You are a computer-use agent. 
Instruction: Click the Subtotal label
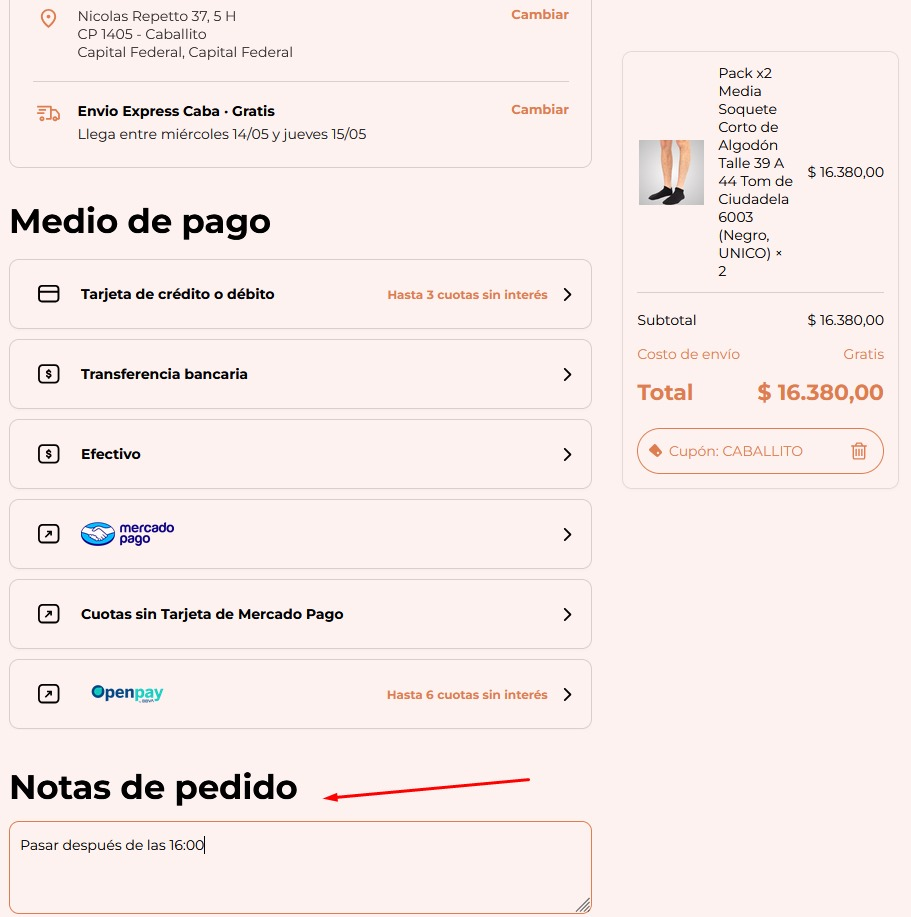coord(667,320)
